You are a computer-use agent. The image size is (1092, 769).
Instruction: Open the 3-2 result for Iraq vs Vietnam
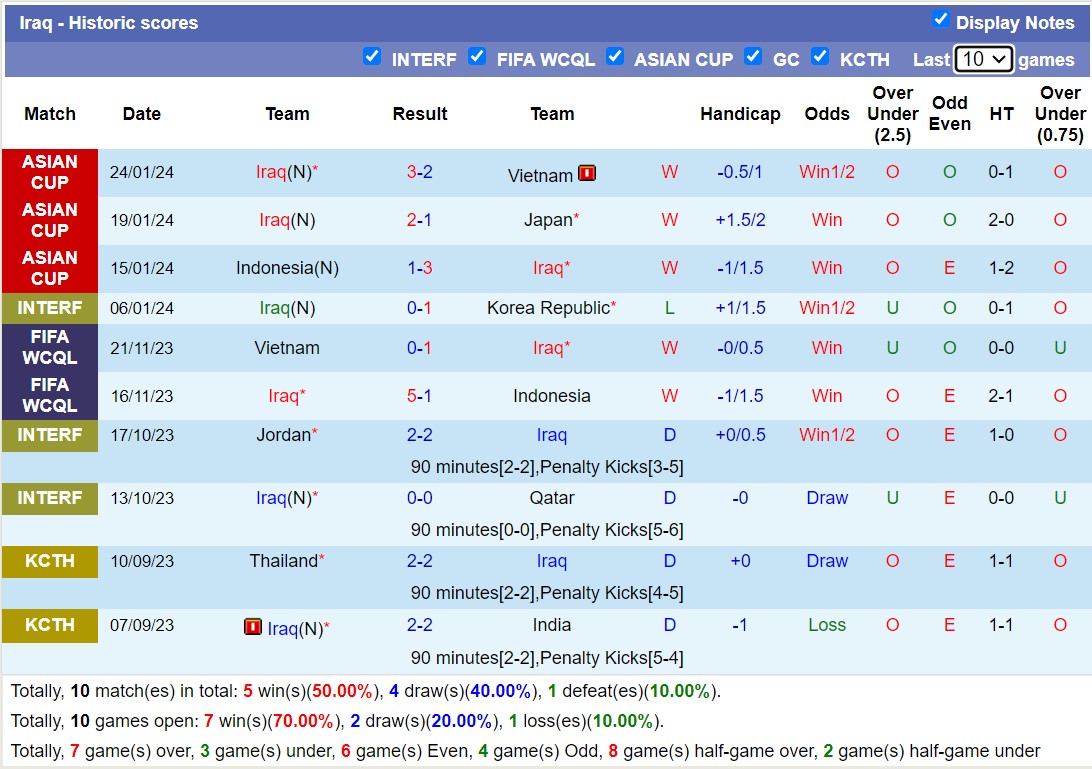coord(419,172)
